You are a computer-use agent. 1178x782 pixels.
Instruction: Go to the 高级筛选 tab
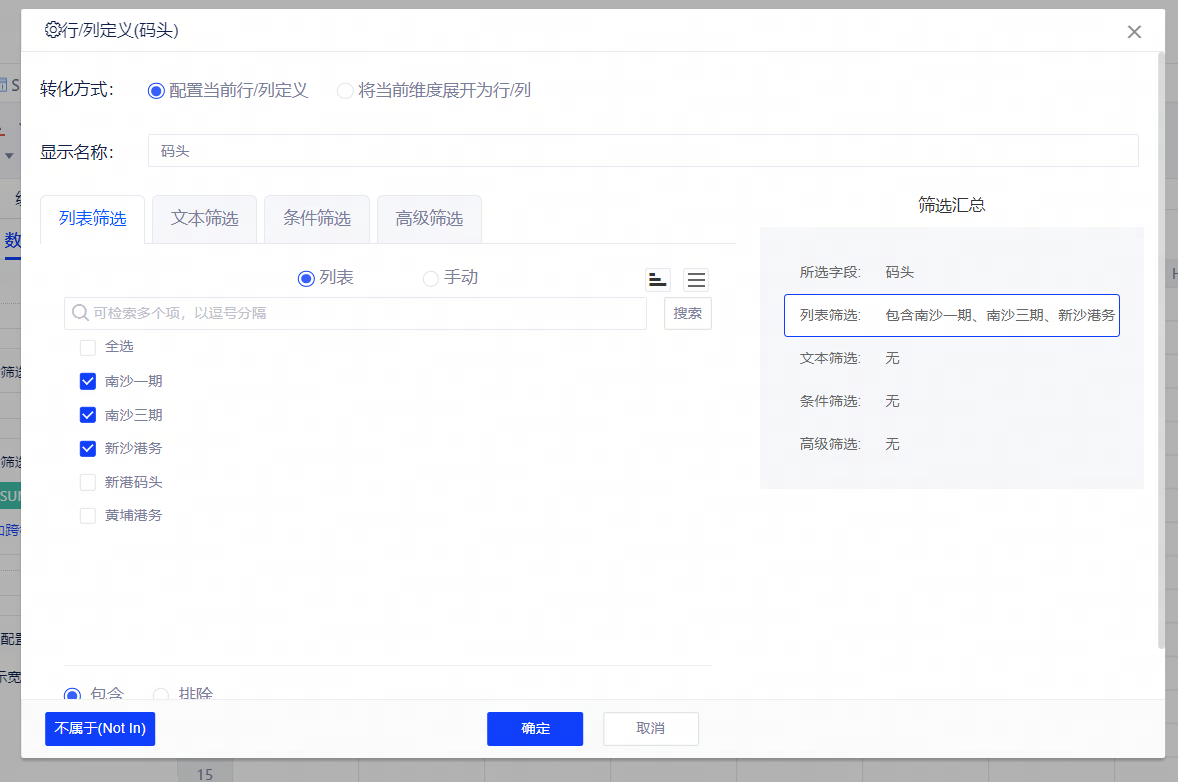tap(429, 218)
